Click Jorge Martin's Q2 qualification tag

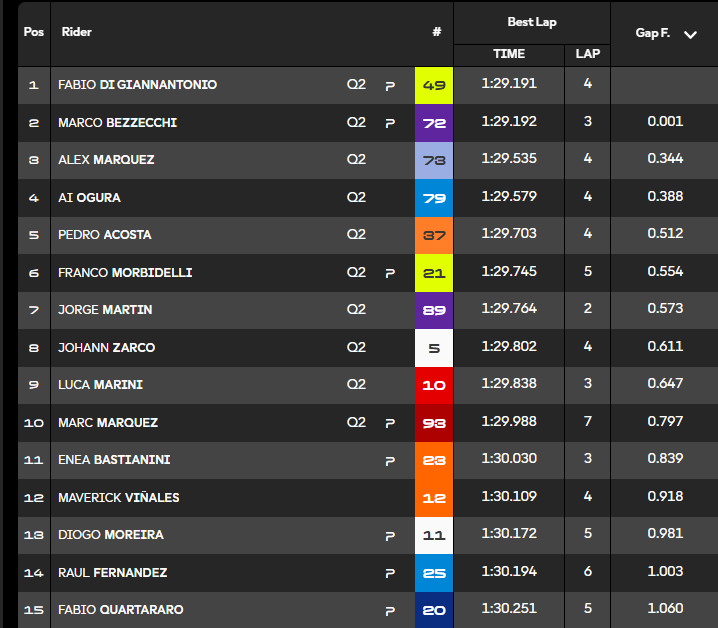pos(357,310)
